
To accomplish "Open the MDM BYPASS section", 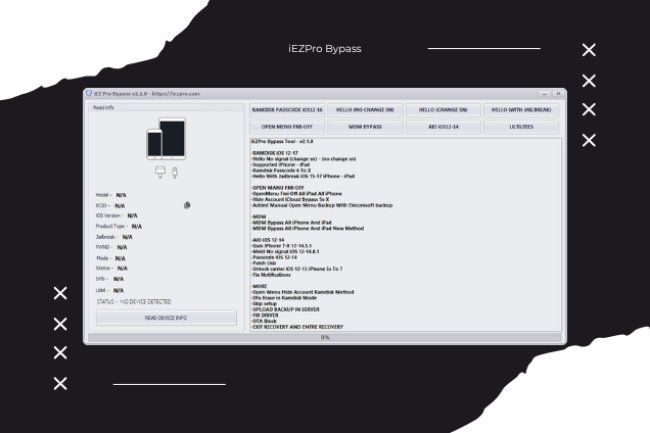I will coord(365,127).
